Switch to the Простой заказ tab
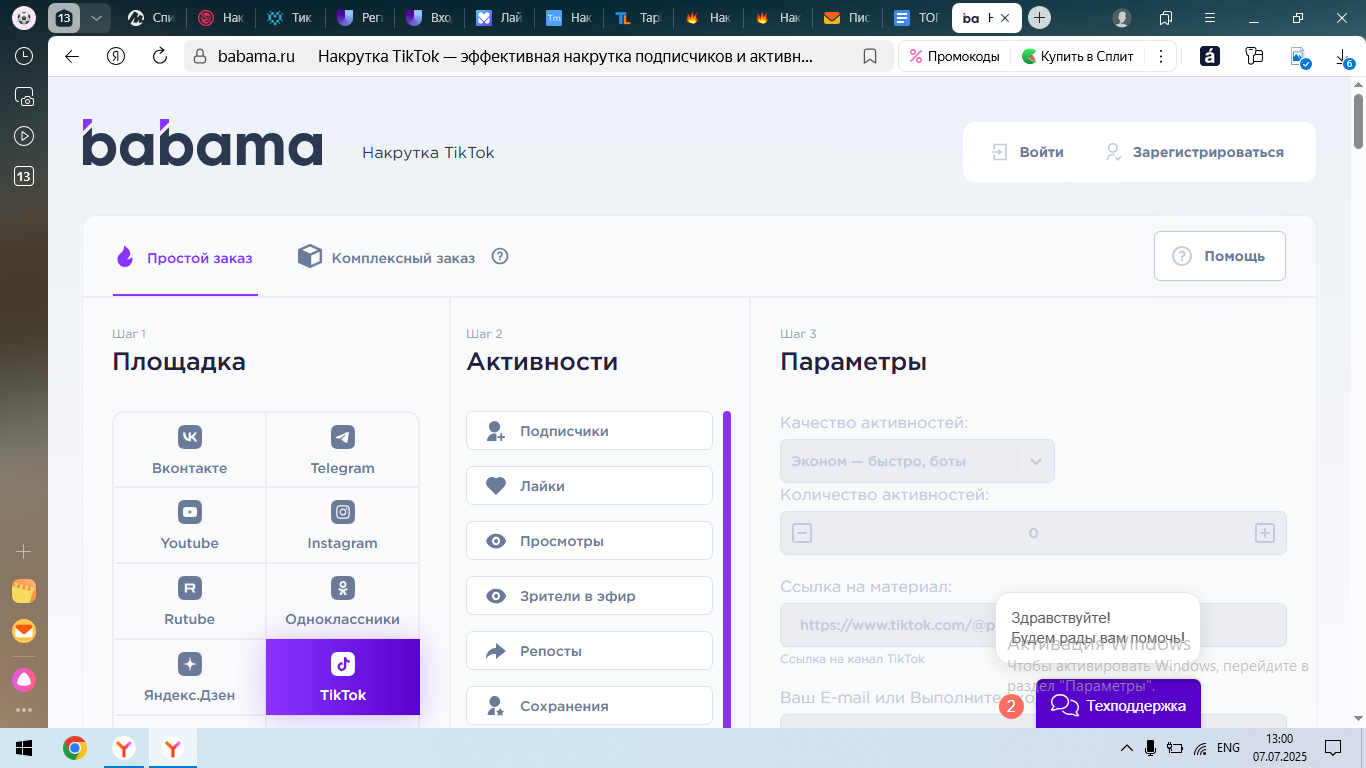 point(186,257)
